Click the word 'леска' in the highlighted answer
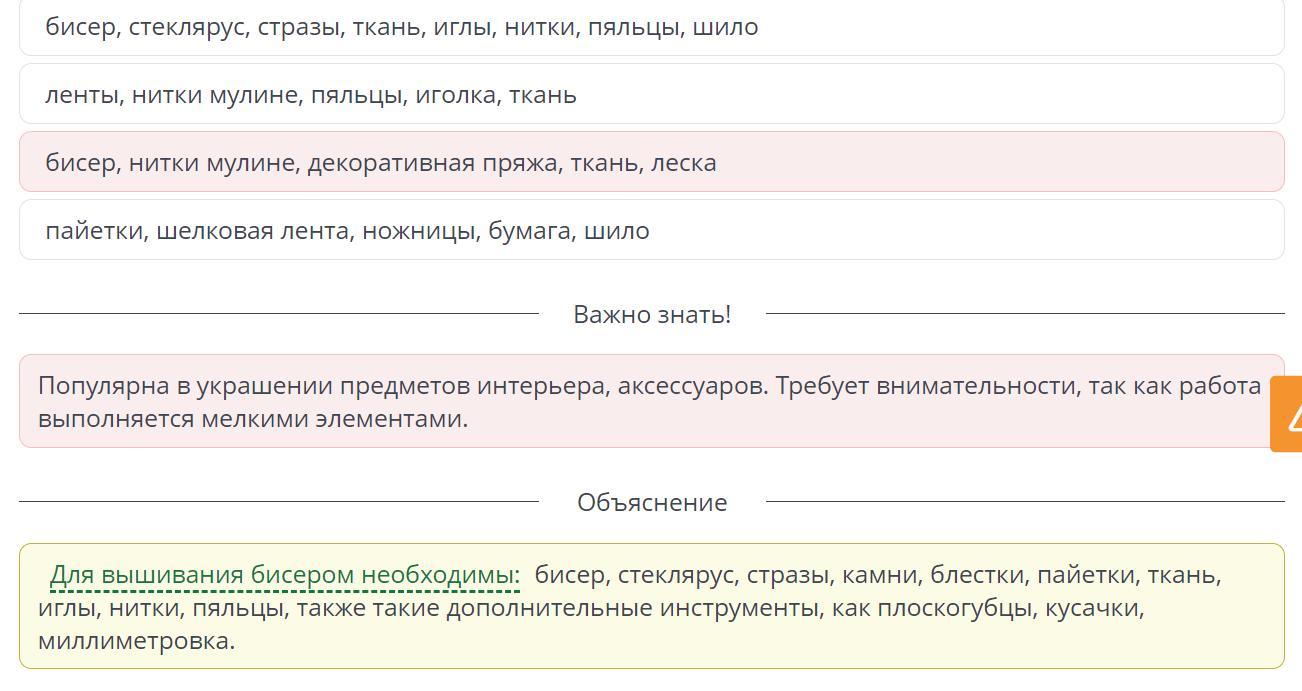Image resolution: width=1302 pixels, height=691 pixels. [683, 163]
